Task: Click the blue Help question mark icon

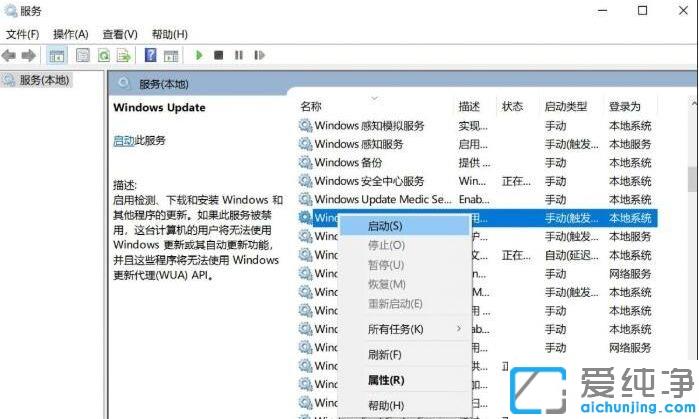Action: [151, 55]
